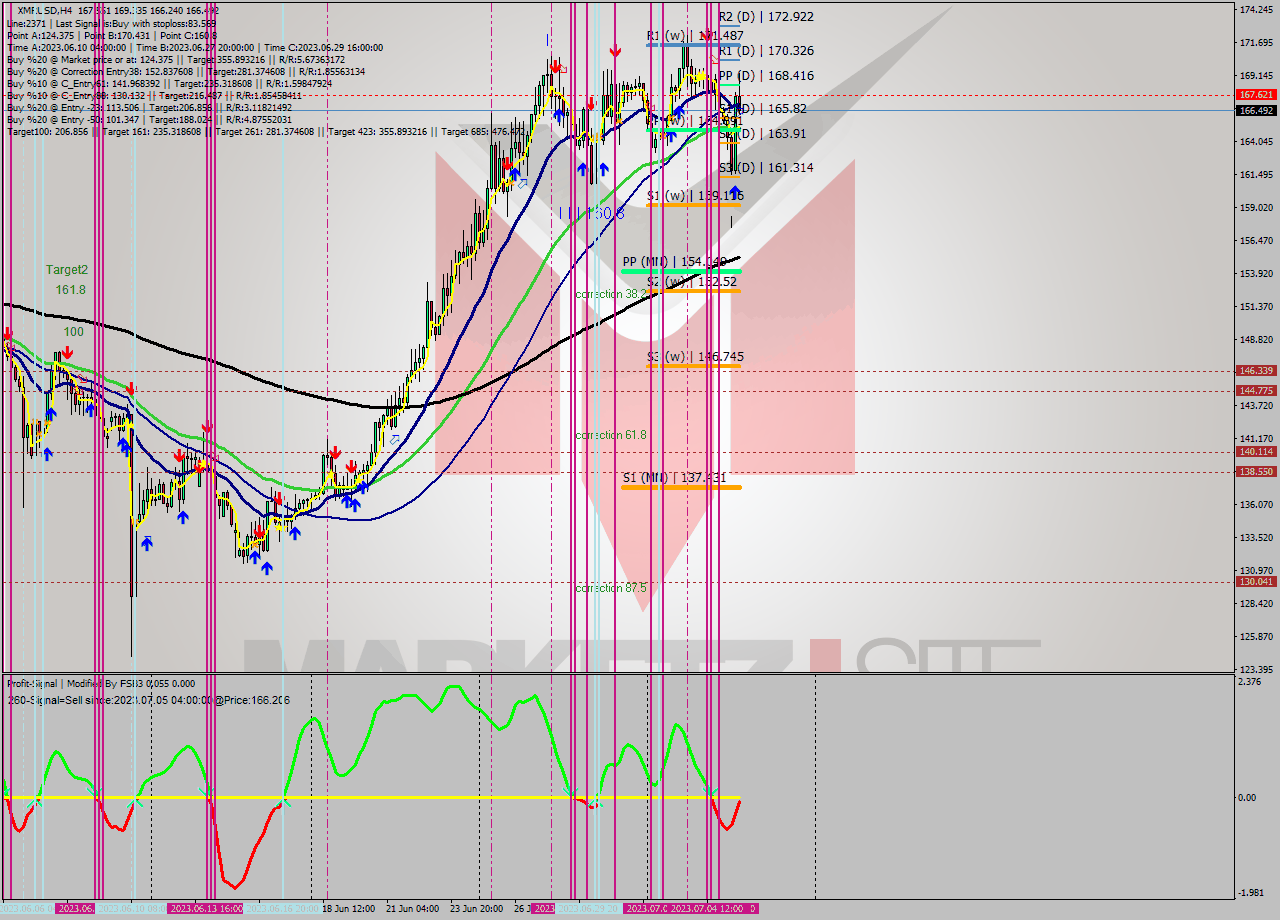Click the green Target2 label
The height and width of the screenshot is (920, 1280).
click(66, 270)
